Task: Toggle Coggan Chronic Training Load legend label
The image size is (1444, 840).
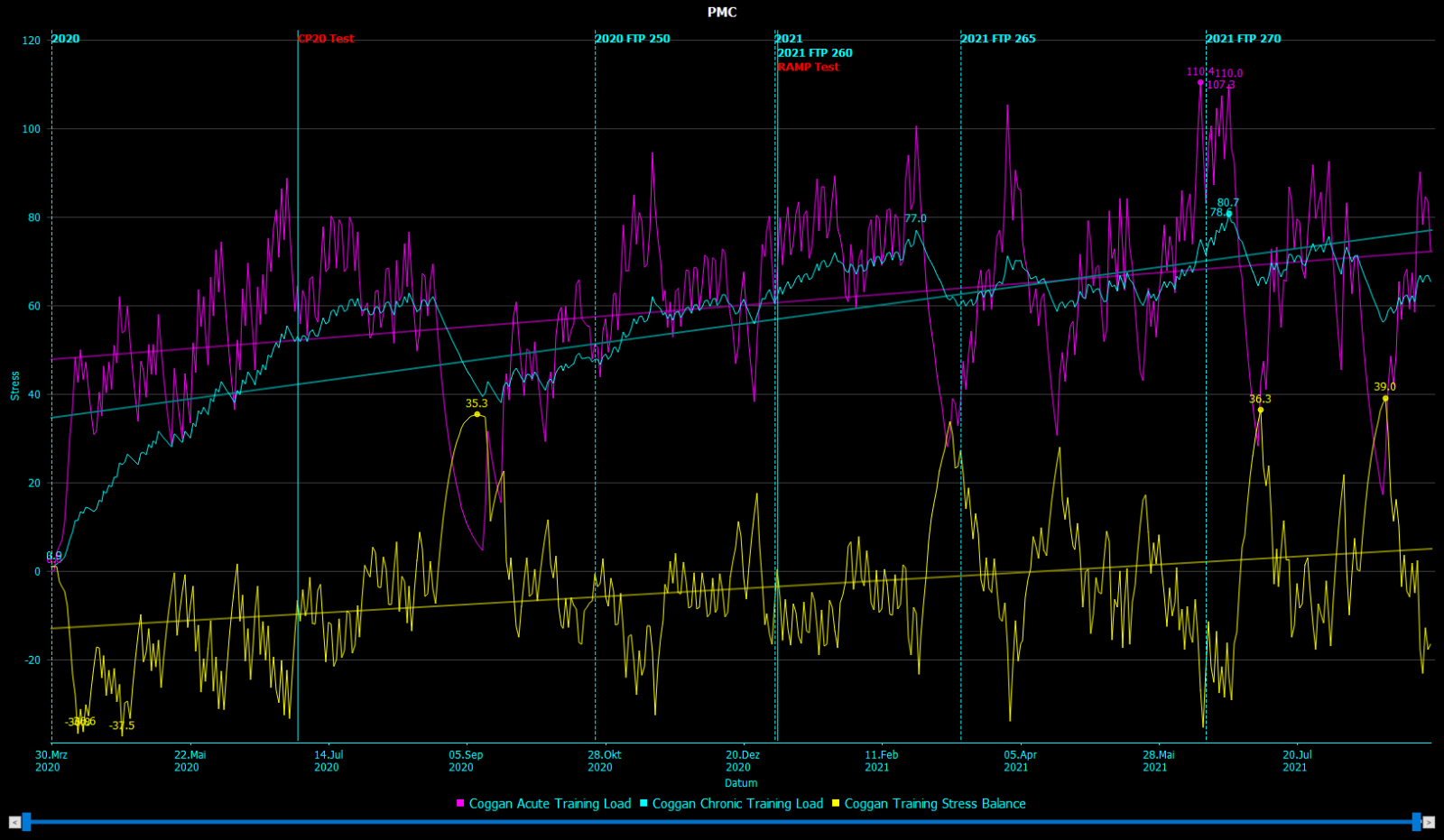Action: point(737,803)
